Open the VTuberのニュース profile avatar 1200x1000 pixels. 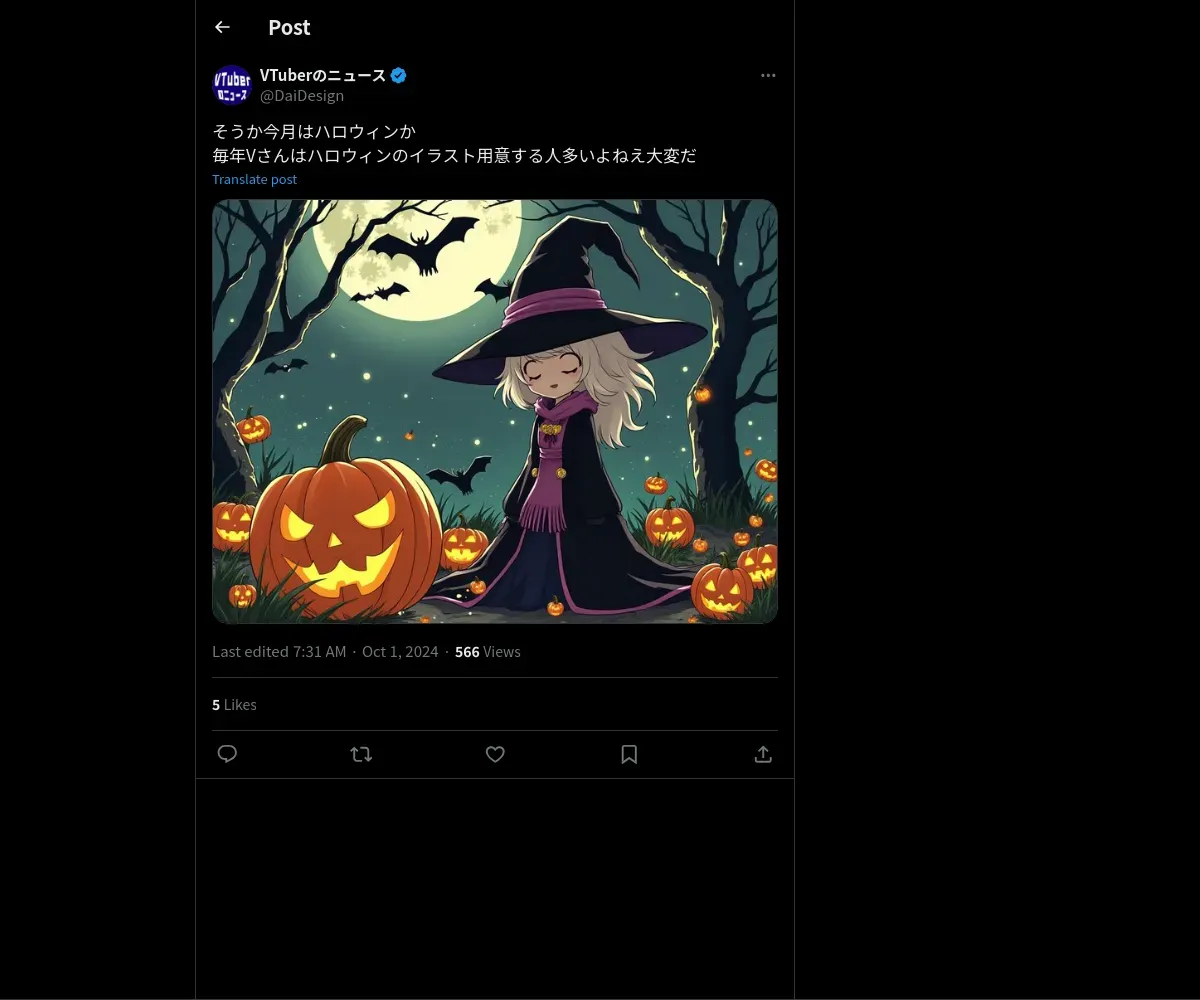click(232, 85)
